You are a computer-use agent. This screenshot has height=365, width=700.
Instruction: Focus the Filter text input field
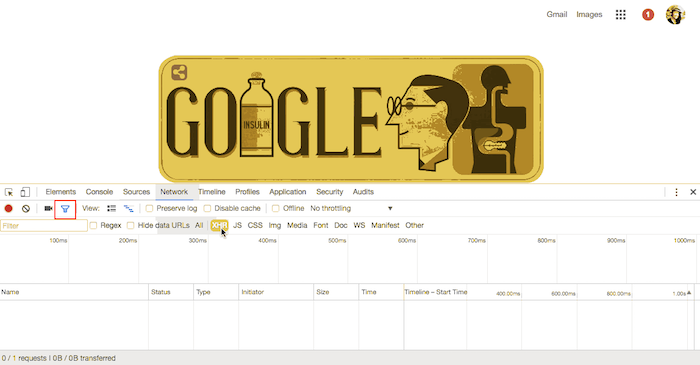(44, 226)
